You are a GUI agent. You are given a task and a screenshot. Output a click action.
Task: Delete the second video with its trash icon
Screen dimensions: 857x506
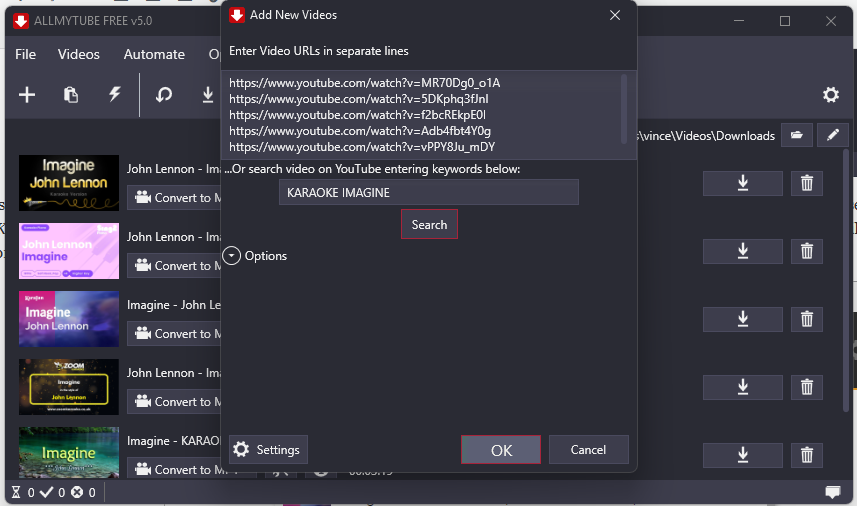coord(806,251)
